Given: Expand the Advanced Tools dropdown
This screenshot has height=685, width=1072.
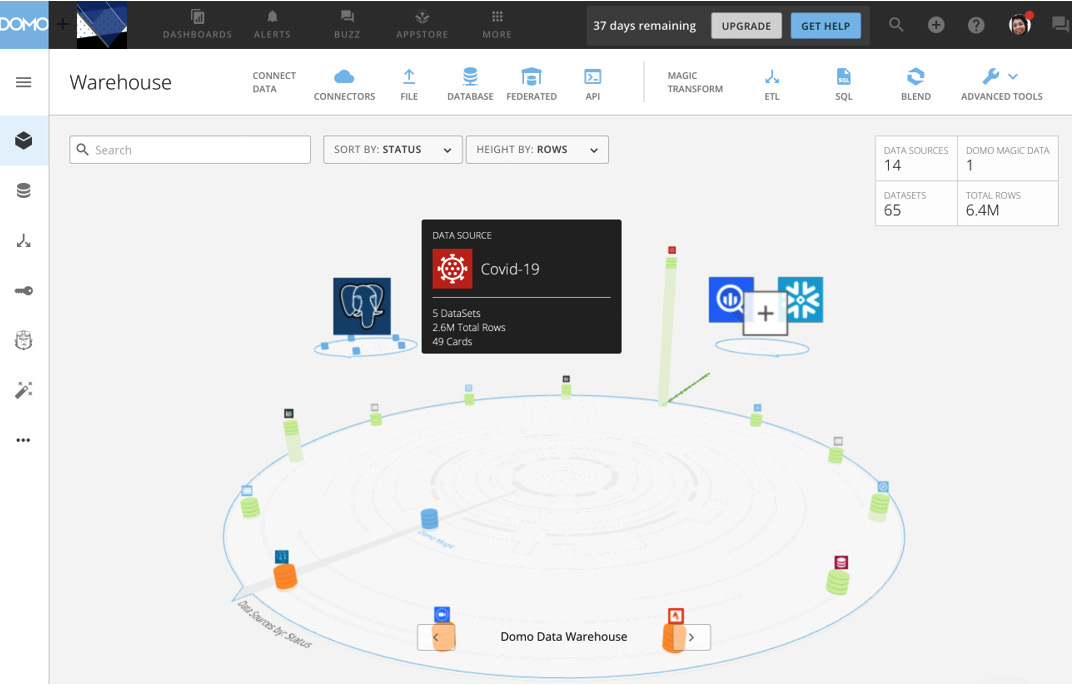Looking at the screenshot, I should [x=1002, y=85].
